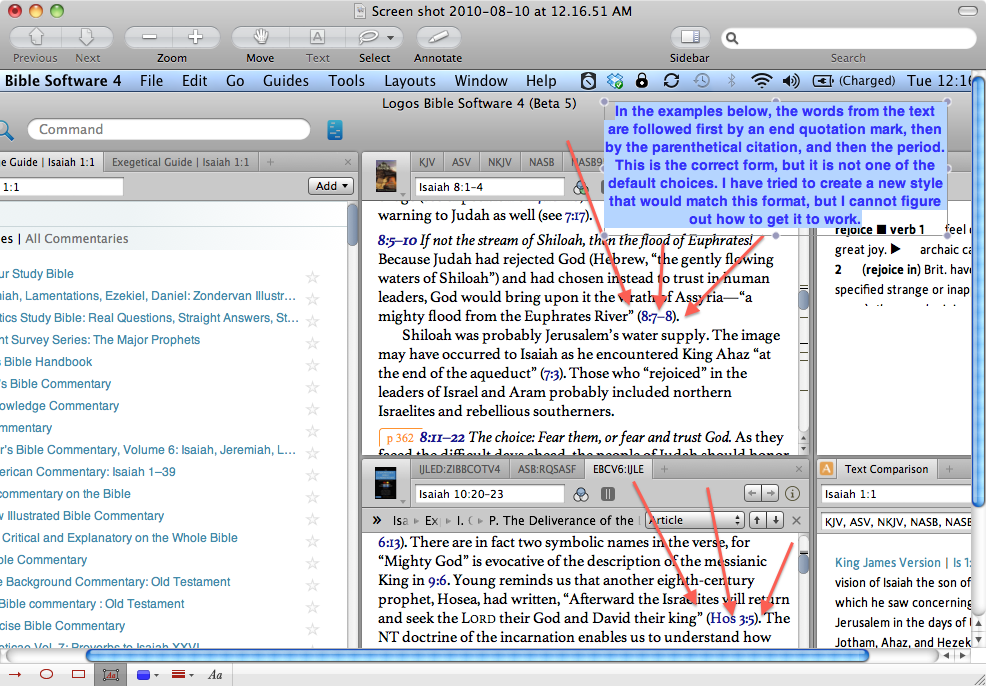Choose the Text selection tool
Viewport: 986px width, 686px height.
(x=317, y=38)
